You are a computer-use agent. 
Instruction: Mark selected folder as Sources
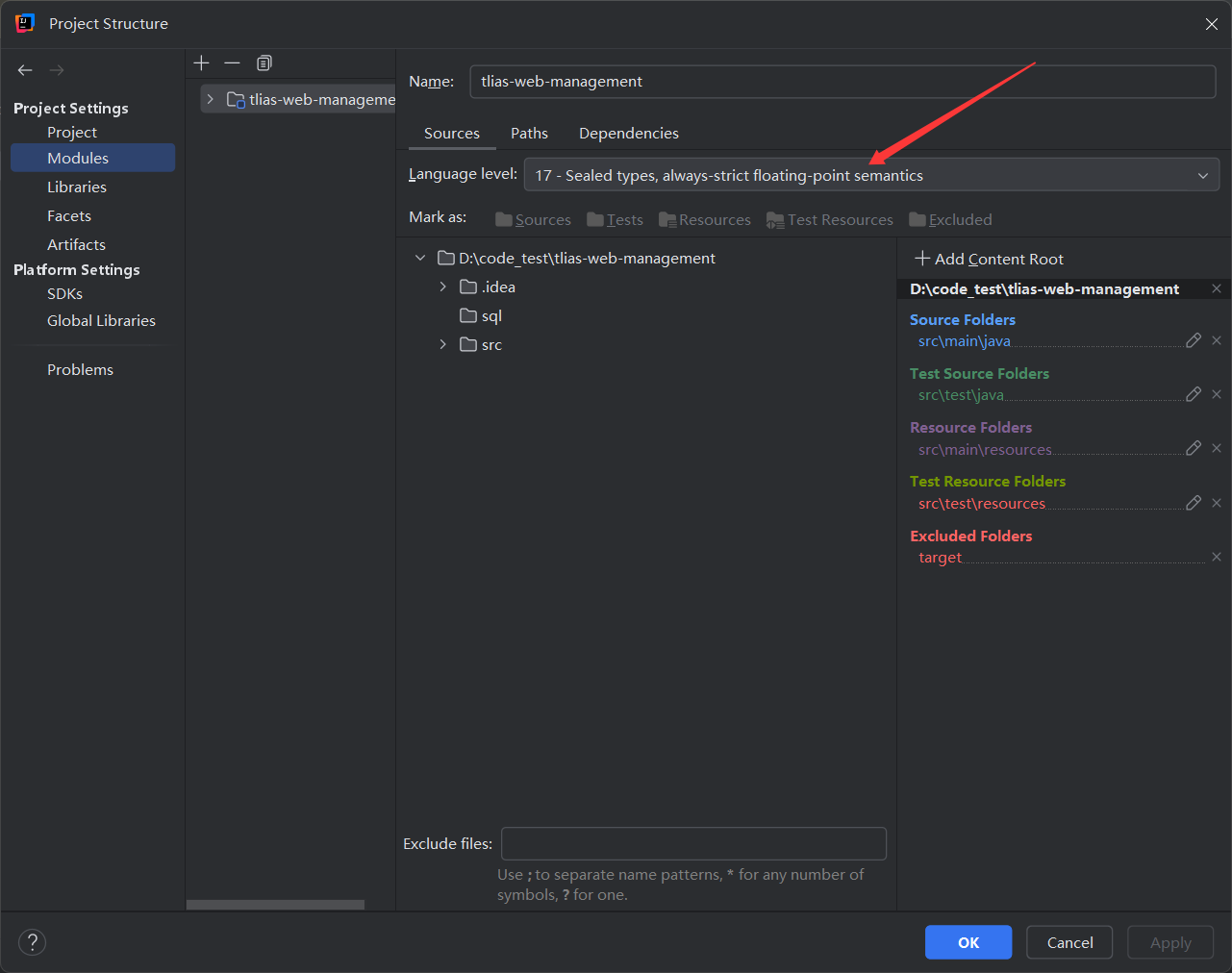(533, 219)
